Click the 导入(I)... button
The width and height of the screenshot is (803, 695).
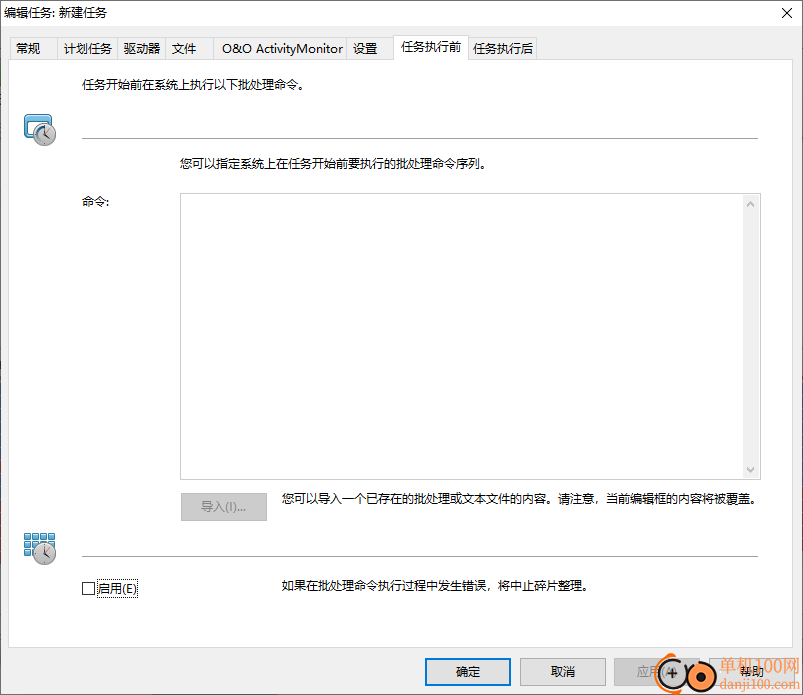click(x=224, y=507)
